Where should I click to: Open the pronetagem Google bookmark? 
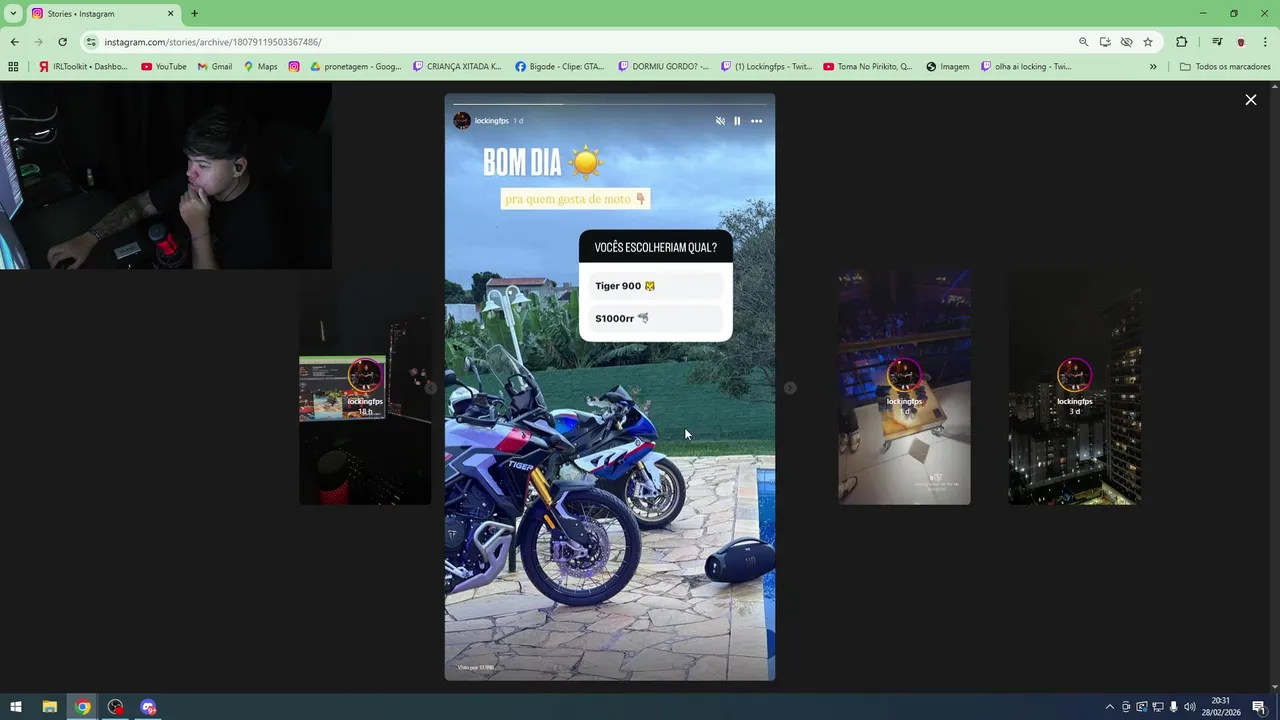pos(355,67)
